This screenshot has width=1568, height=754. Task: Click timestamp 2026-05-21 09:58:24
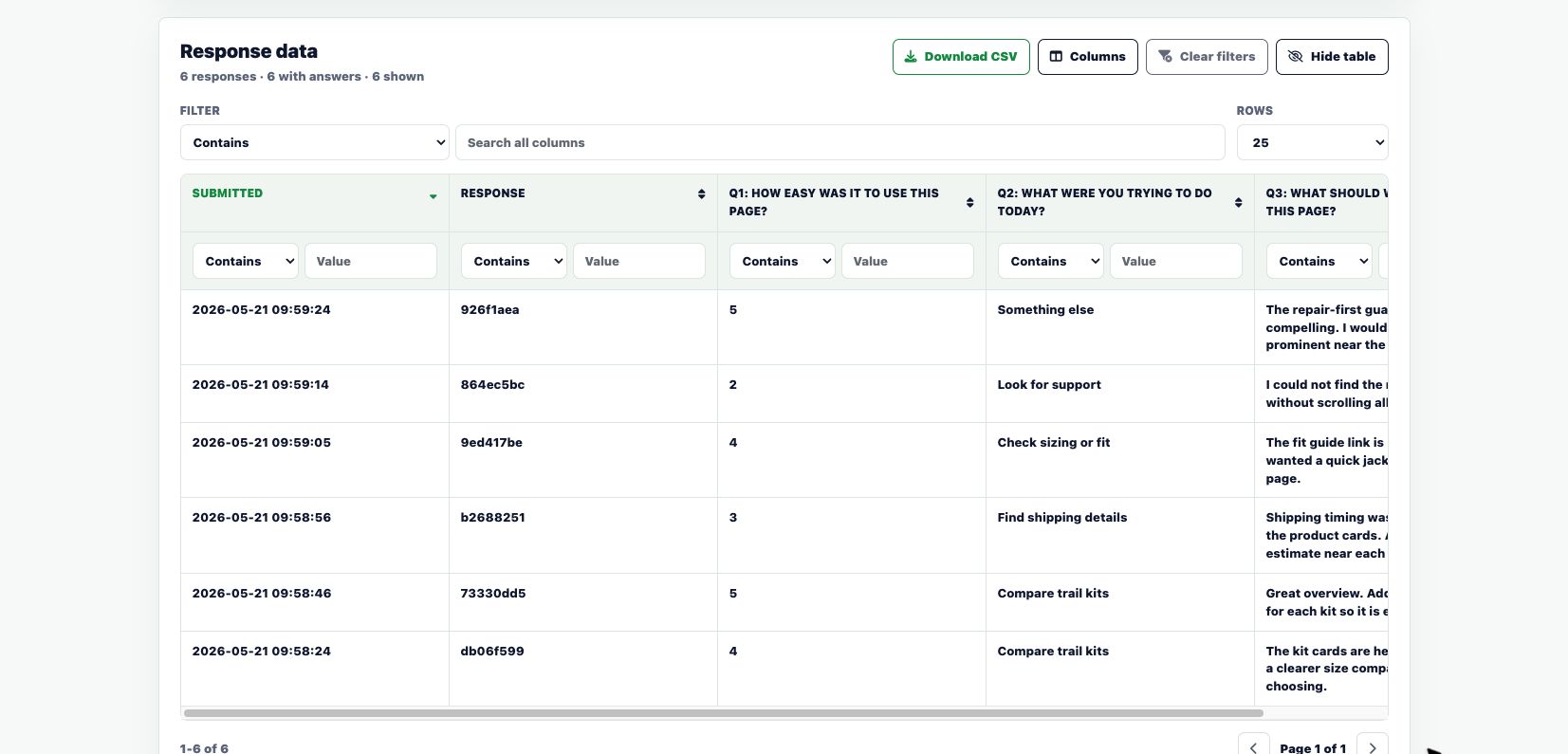261,652
